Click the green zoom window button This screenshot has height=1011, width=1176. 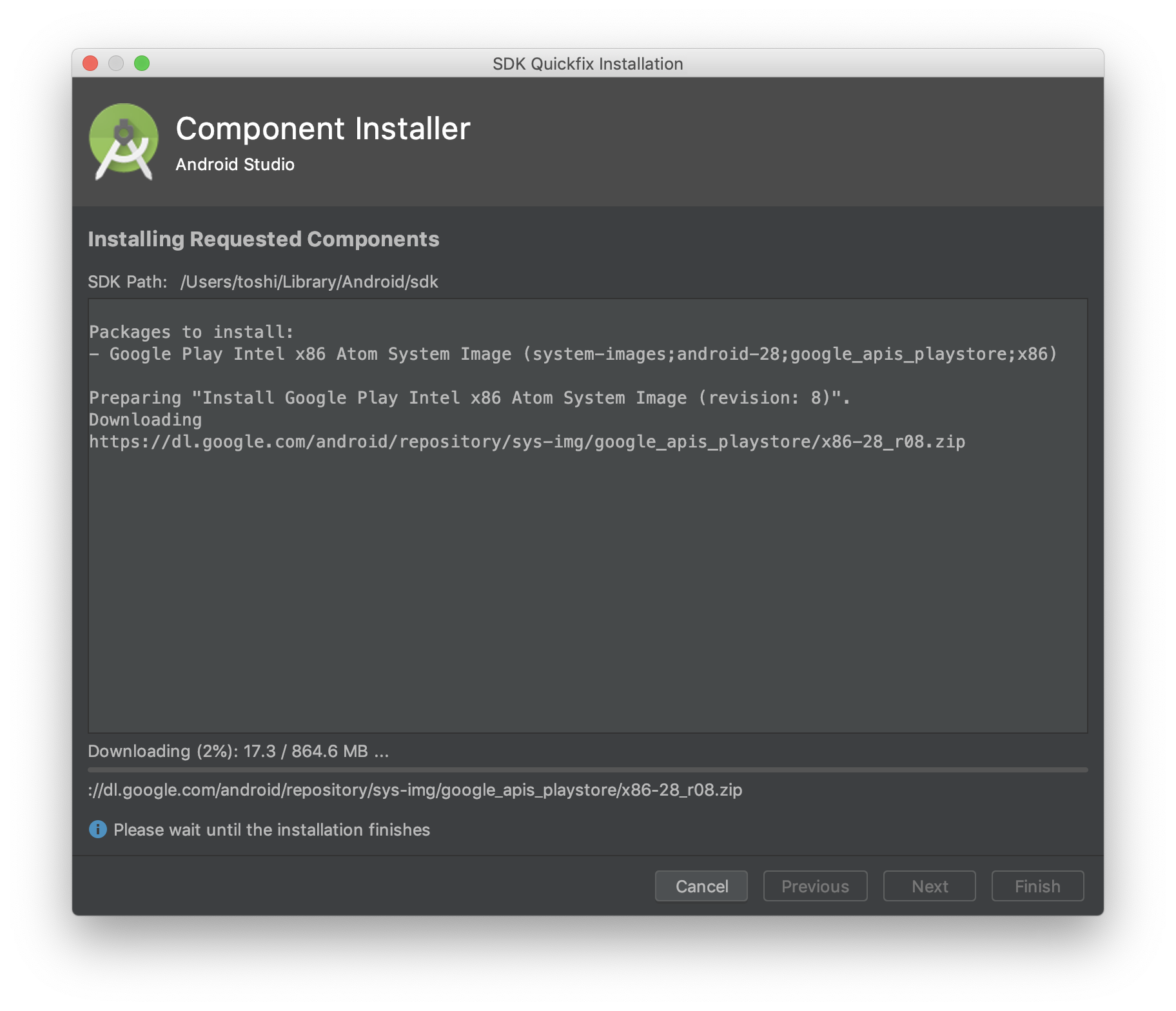142,63
